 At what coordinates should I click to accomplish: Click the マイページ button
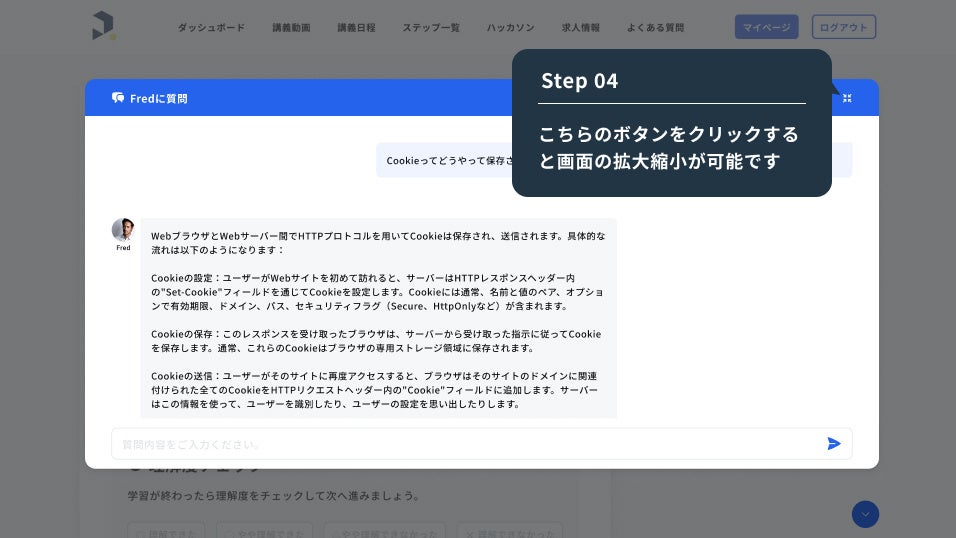(x=766, y=27)
